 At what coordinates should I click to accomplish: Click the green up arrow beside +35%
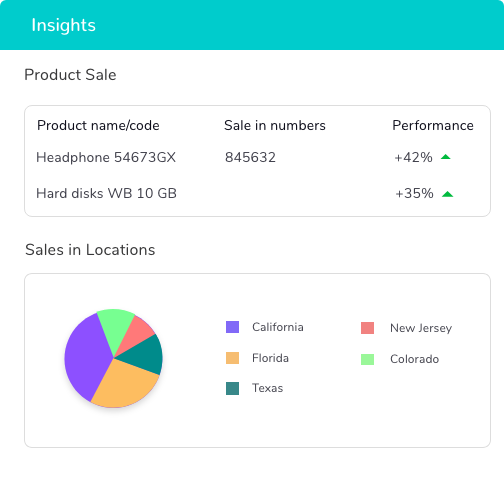[447, 194]
